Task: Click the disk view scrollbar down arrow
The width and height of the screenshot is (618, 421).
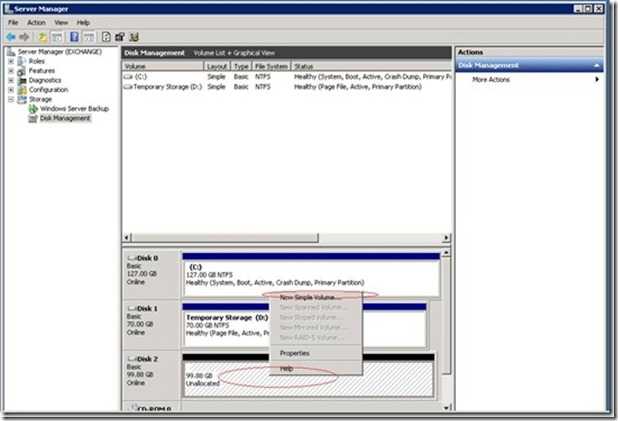Action: tap(446, 408)
